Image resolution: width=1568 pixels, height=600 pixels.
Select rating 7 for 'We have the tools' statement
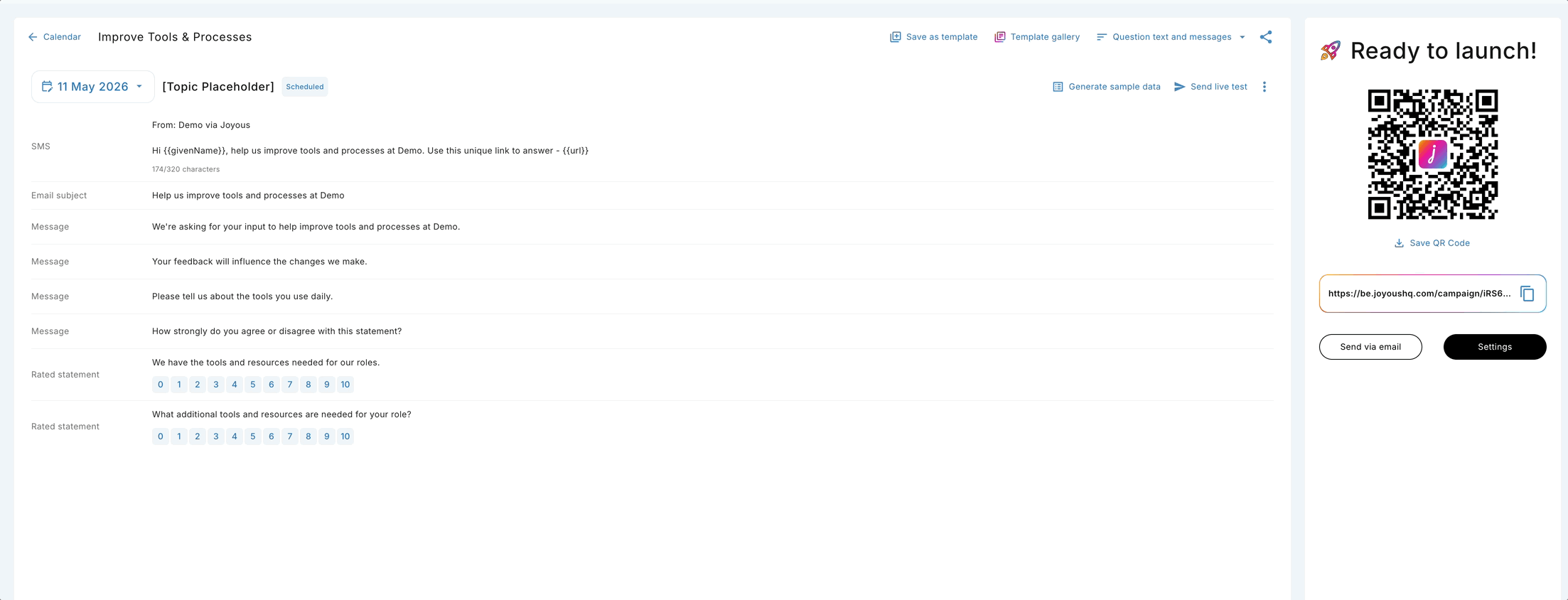point(290,385)
